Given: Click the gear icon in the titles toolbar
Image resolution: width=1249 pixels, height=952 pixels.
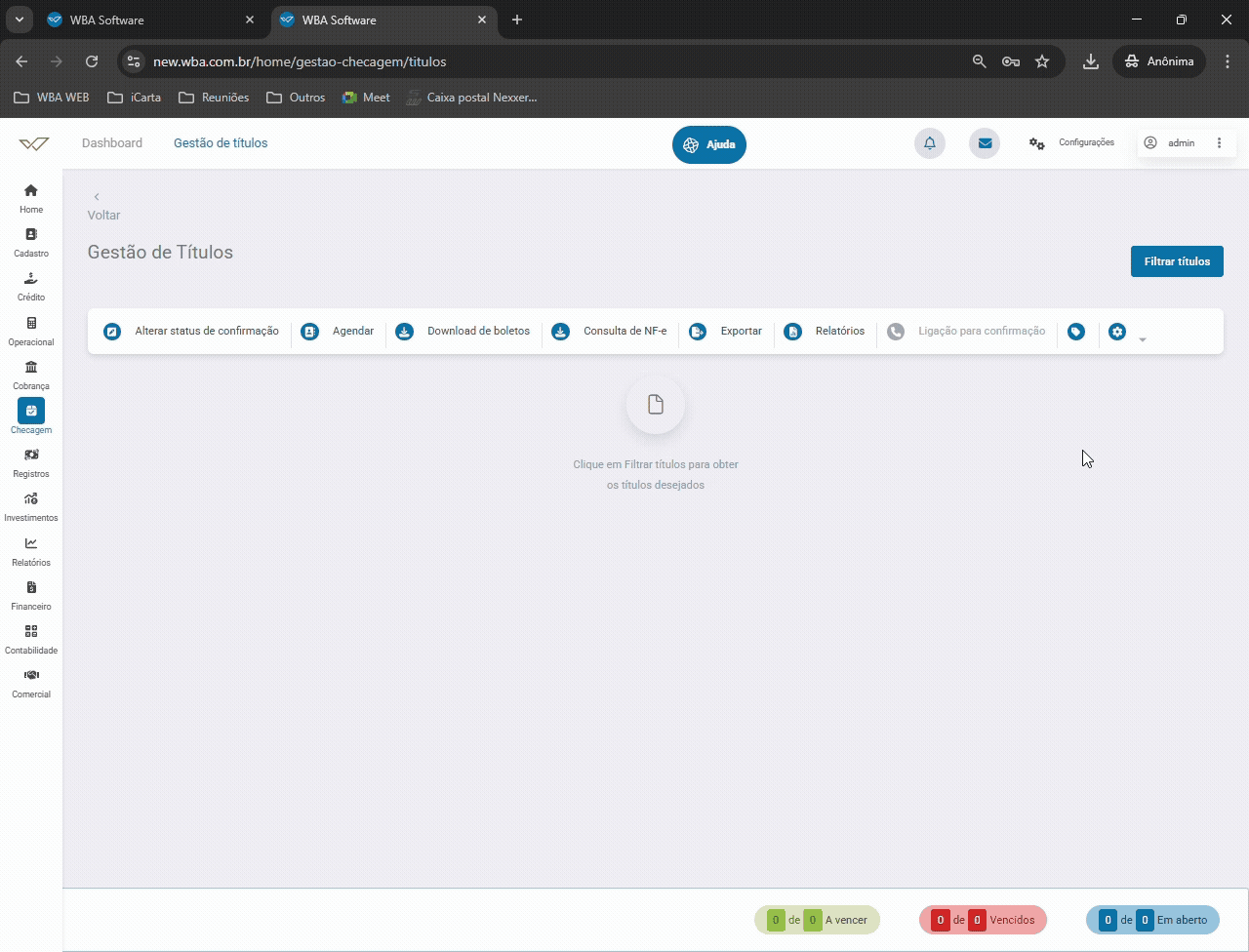Looking at the screenshot, I should pyautogui.click(x=1117, y=332).
